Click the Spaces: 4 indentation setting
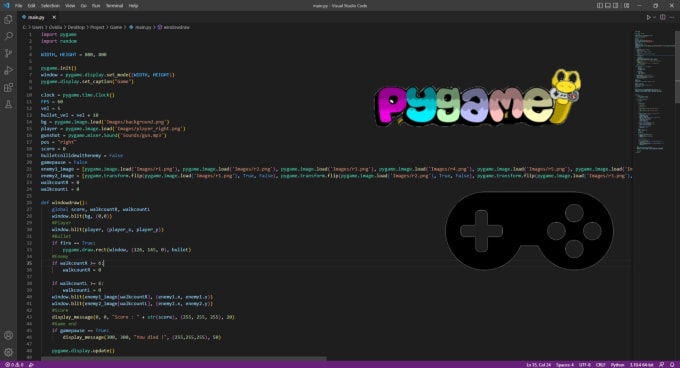 [565, 365]
